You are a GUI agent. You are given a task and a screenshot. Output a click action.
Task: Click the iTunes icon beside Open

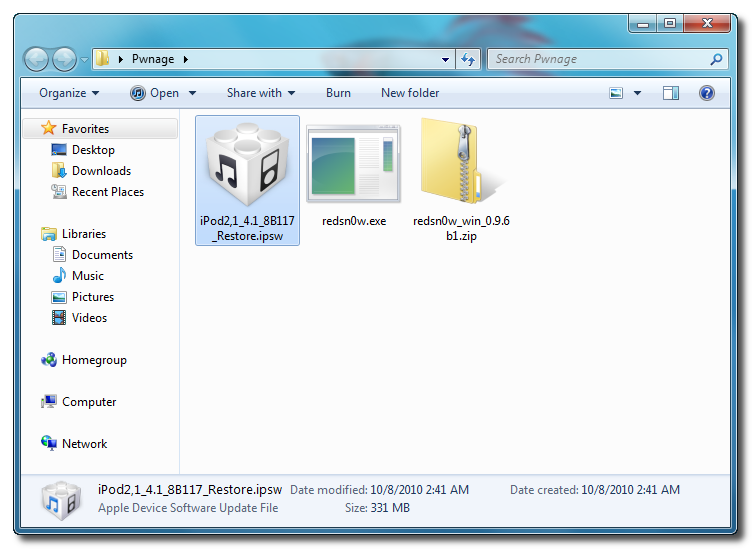pyautogui.click(x=138, y=93)
